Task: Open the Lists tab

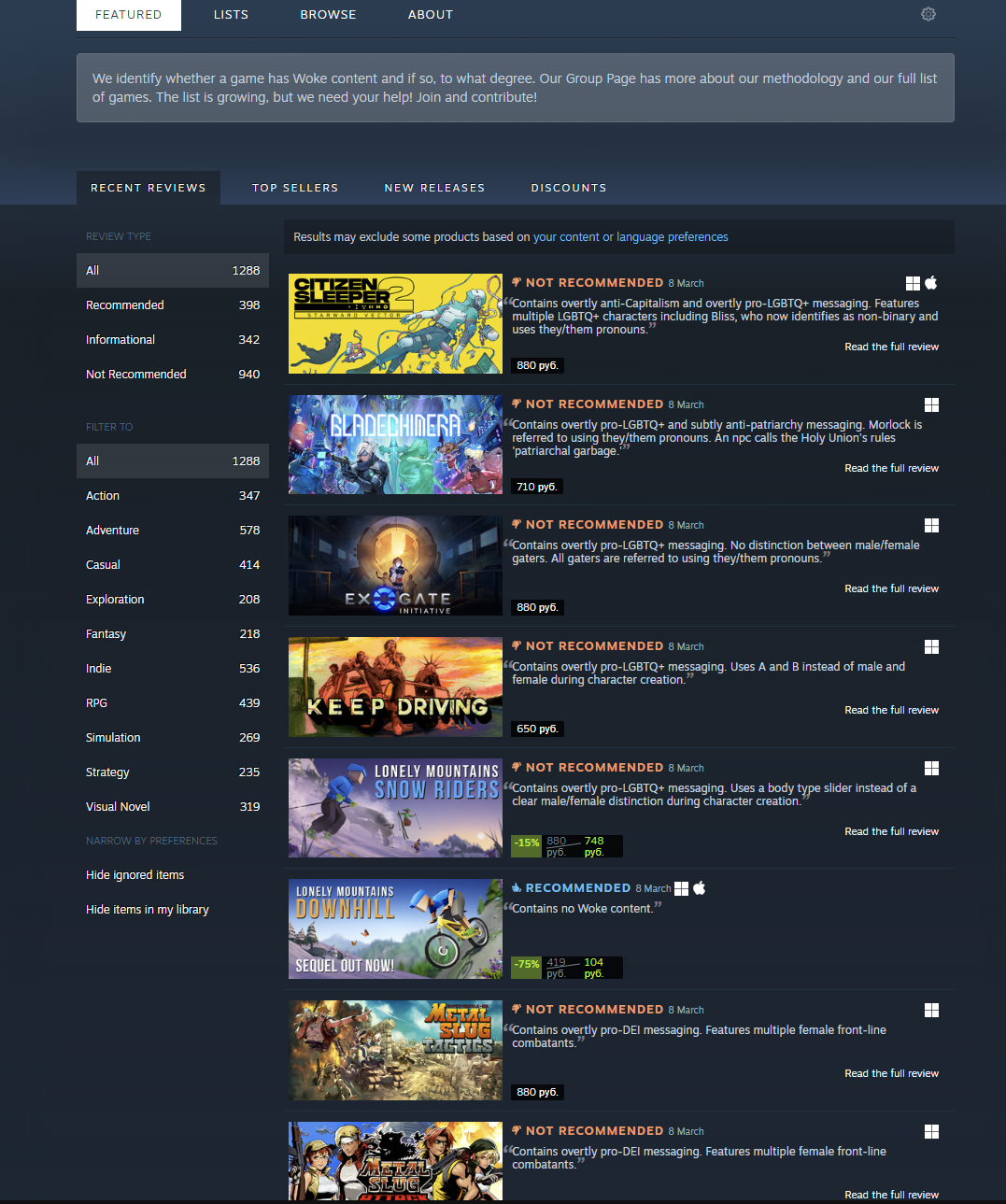Action: click(231, 15)
